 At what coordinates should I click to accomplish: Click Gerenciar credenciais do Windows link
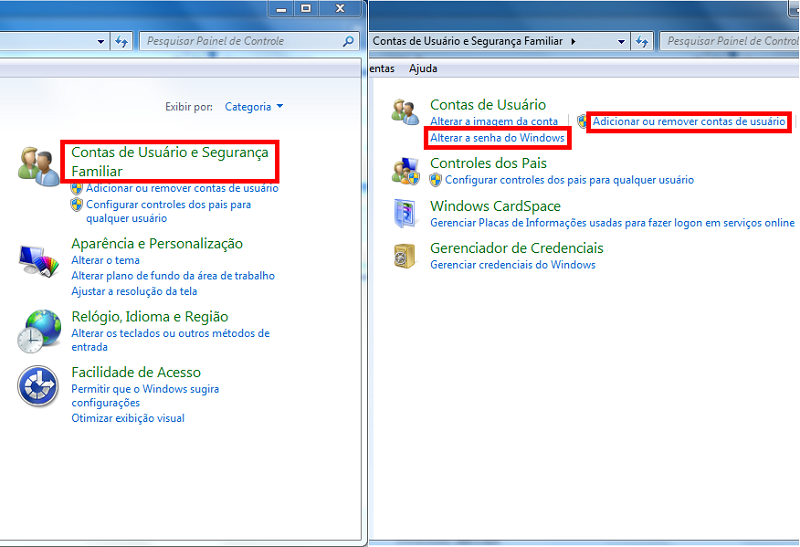click(x=513, y=265)
